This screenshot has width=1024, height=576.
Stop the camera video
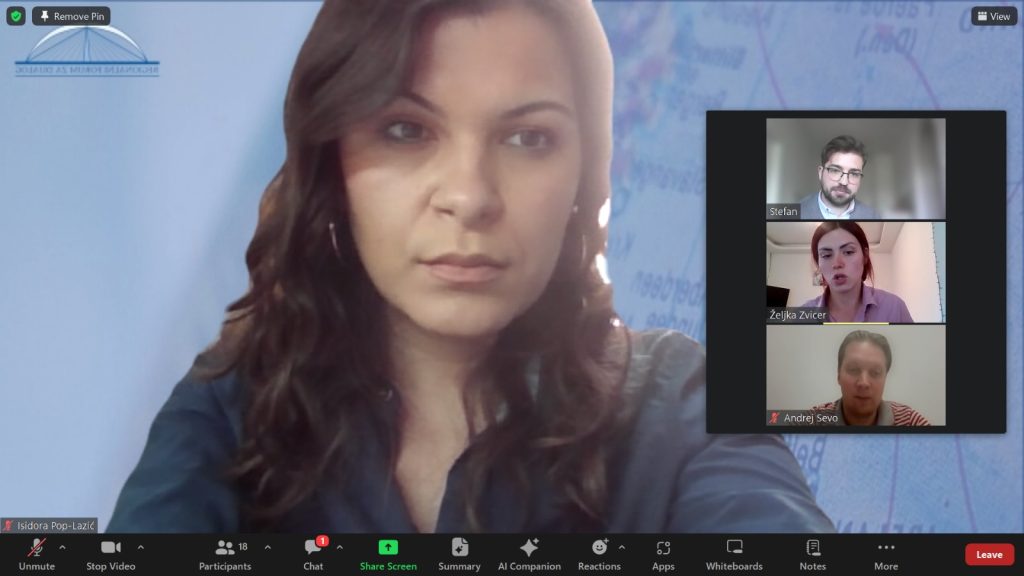coord(110,554)
